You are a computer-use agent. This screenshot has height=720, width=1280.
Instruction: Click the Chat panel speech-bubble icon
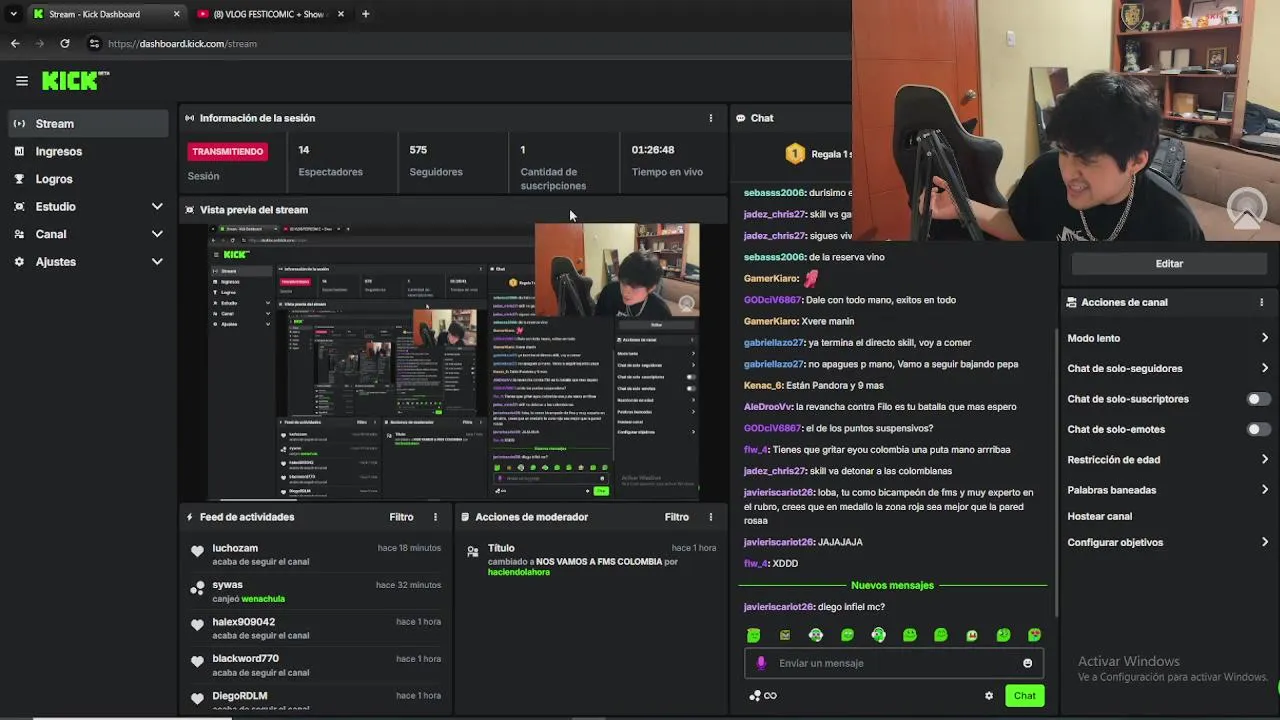[x=741, y=118]
